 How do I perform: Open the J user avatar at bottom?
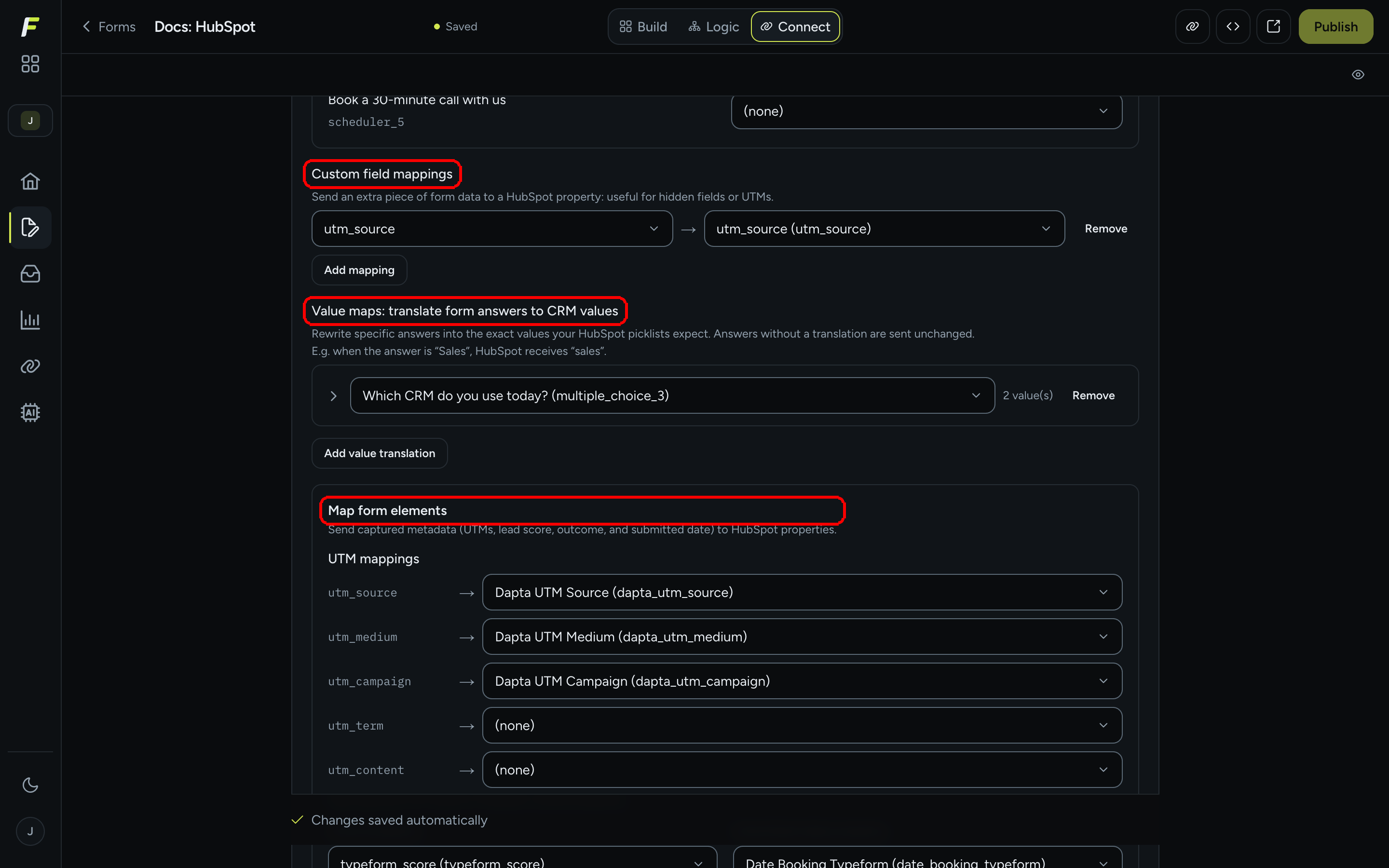click(x=30, y=831)
